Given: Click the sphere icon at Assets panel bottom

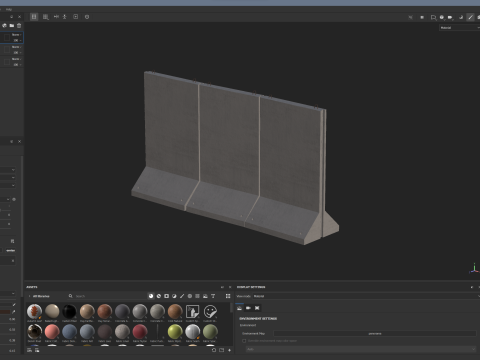Looking at the screenshot, I should pos(214,350).
